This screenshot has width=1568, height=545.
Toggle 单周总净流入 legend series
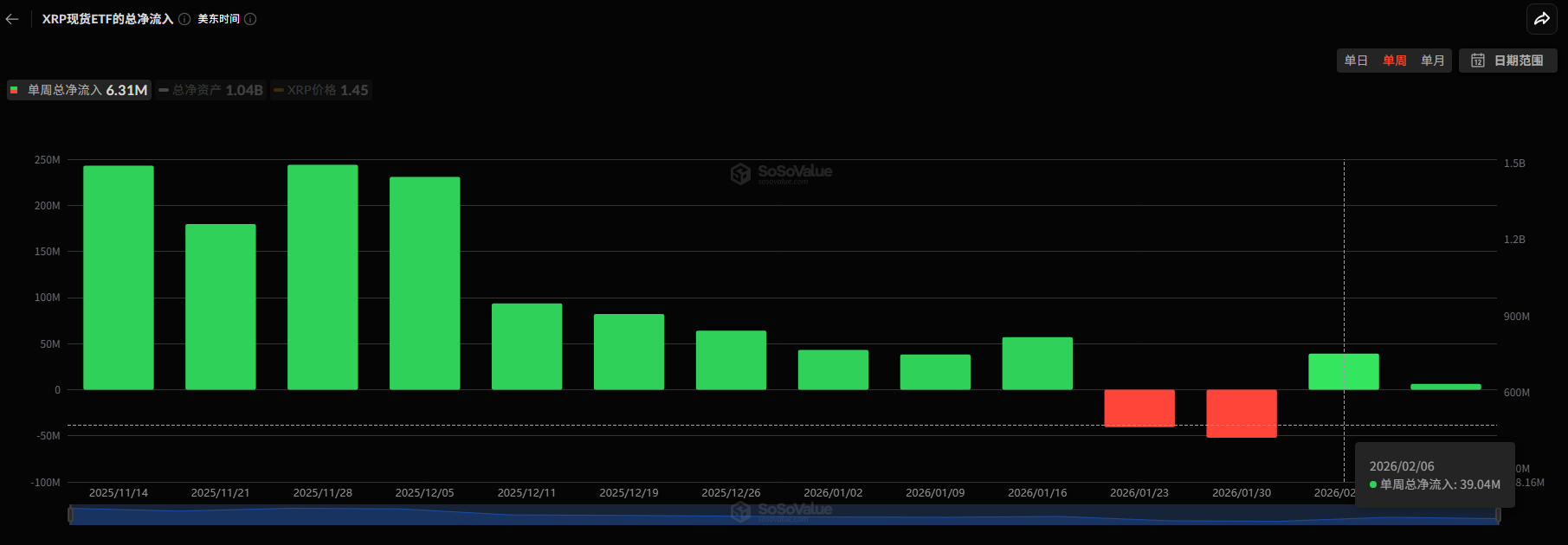click(x=79, y=90)
